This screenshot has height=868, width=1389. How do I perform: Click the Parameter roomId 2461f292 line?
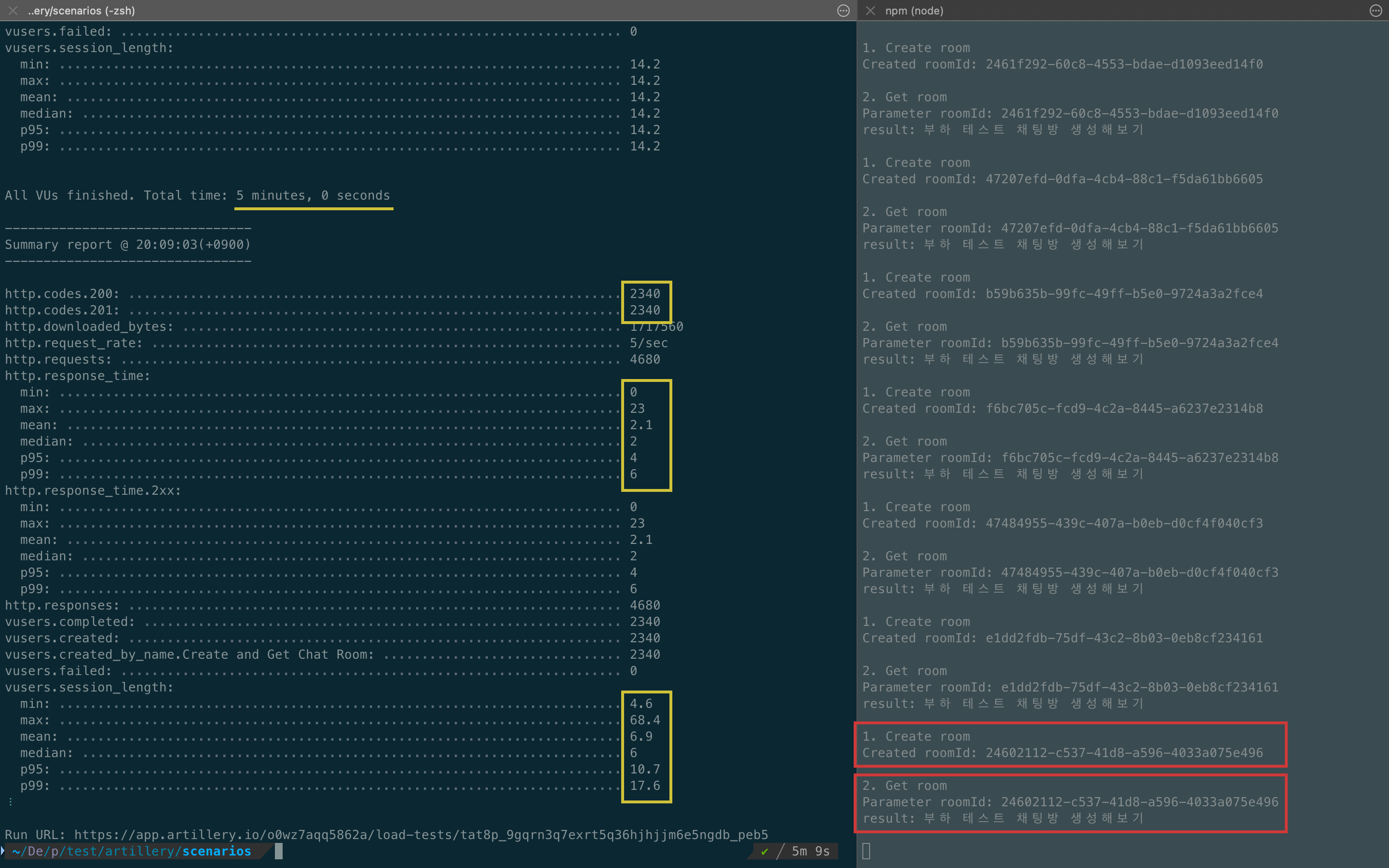(1071, 113)
